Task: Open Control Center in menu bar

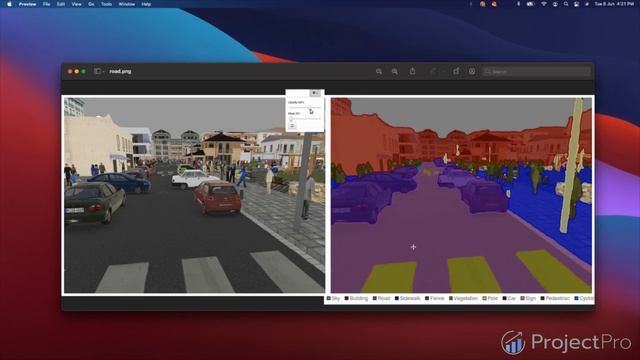Action: (576, 4)
